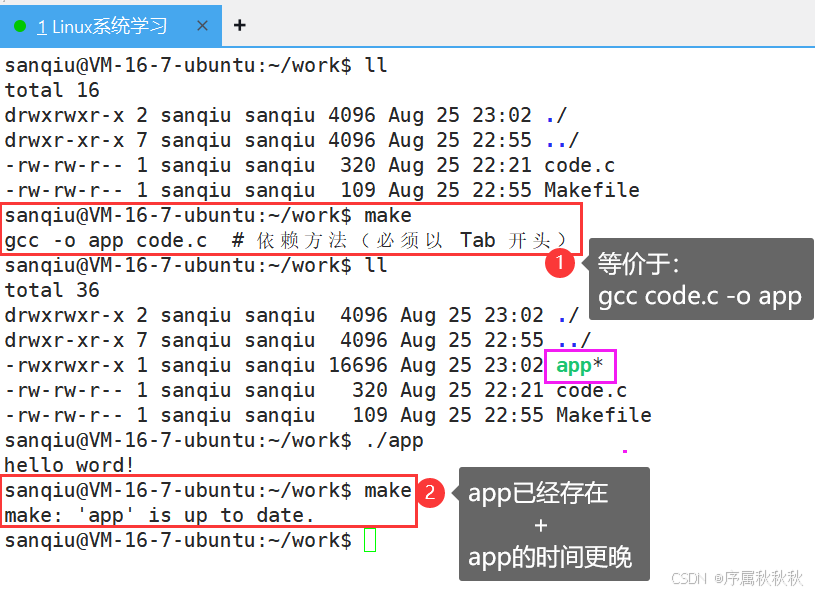Viewport: 815px width, 594px height.
Task: Click blue './' entry in first listing
Action: click(x=556, y=115)
